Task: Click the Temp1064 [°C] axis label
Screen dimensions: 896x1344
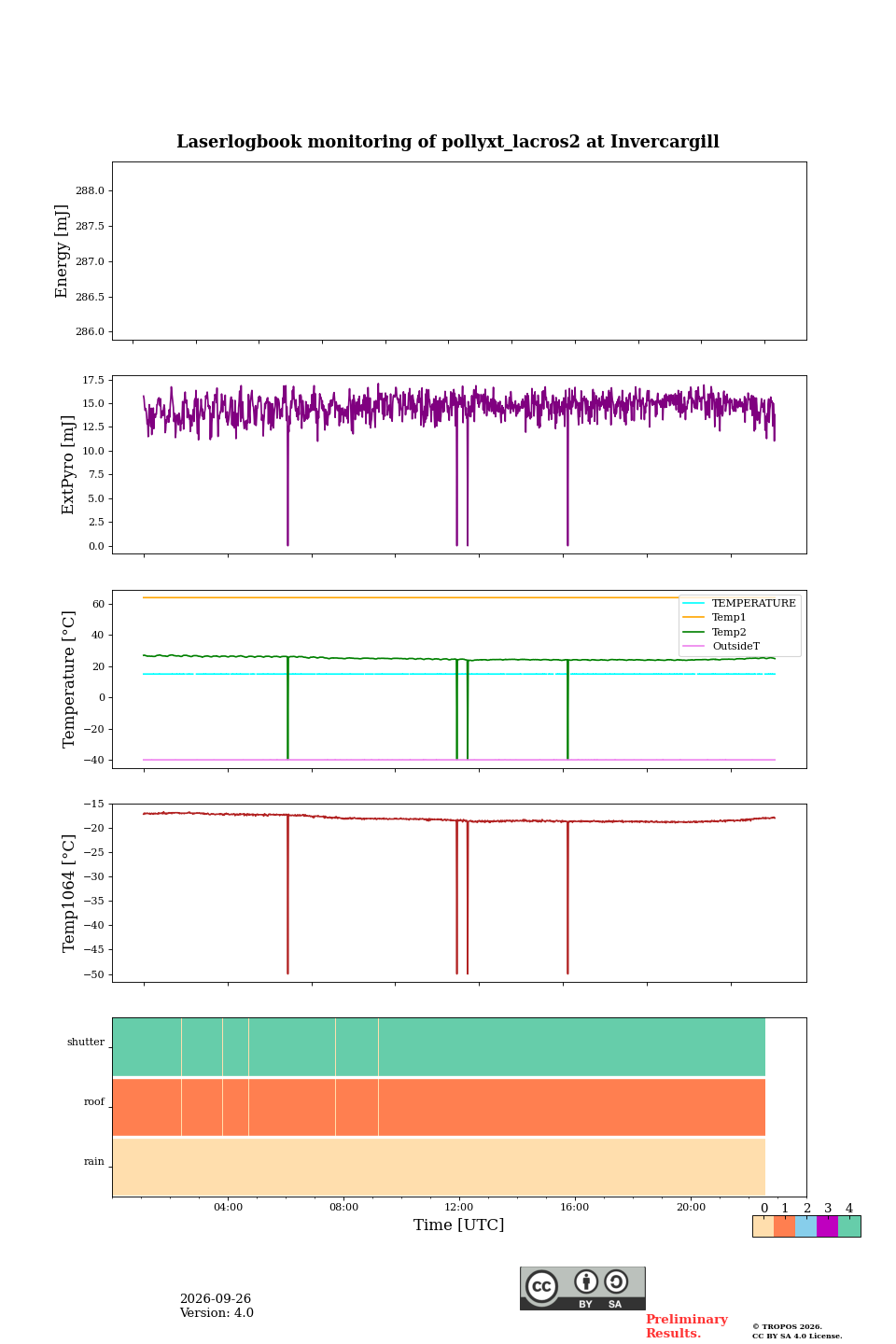Action: (x=68, y=893)
